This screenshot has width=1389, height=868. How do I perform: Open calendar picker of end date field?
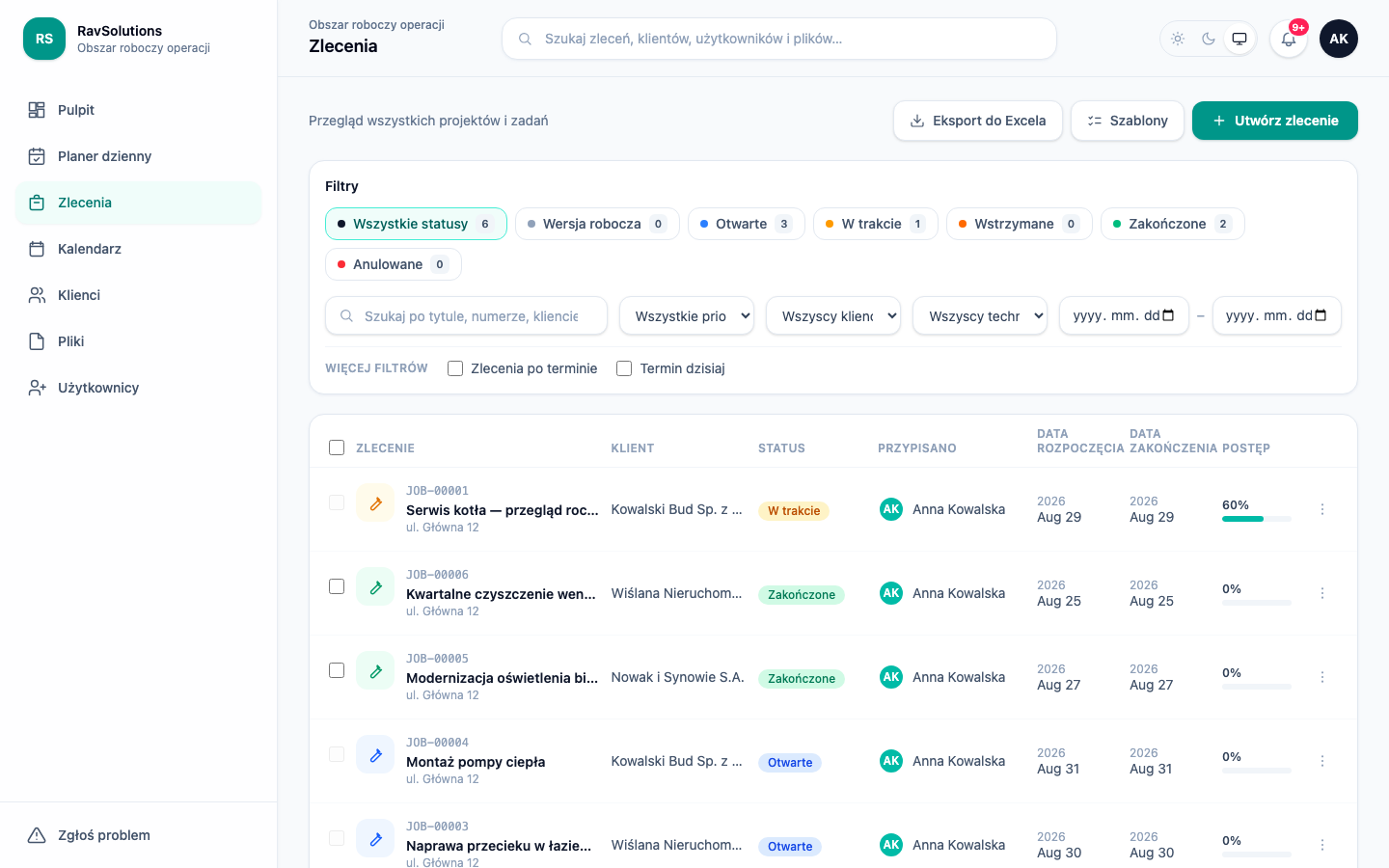click(x=1321, y=315)
